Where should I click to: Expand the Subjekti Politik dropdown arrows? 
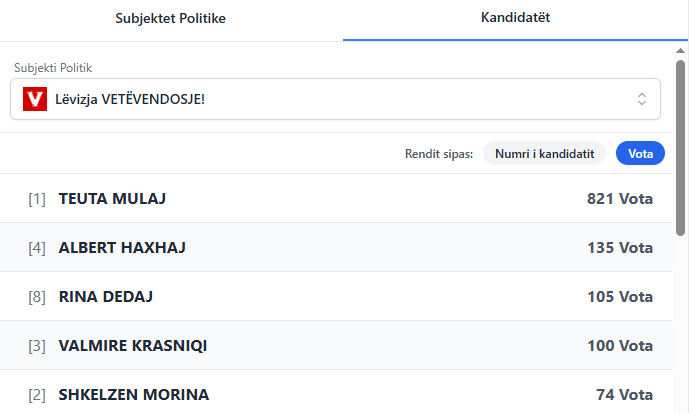(x=642, y=99)
